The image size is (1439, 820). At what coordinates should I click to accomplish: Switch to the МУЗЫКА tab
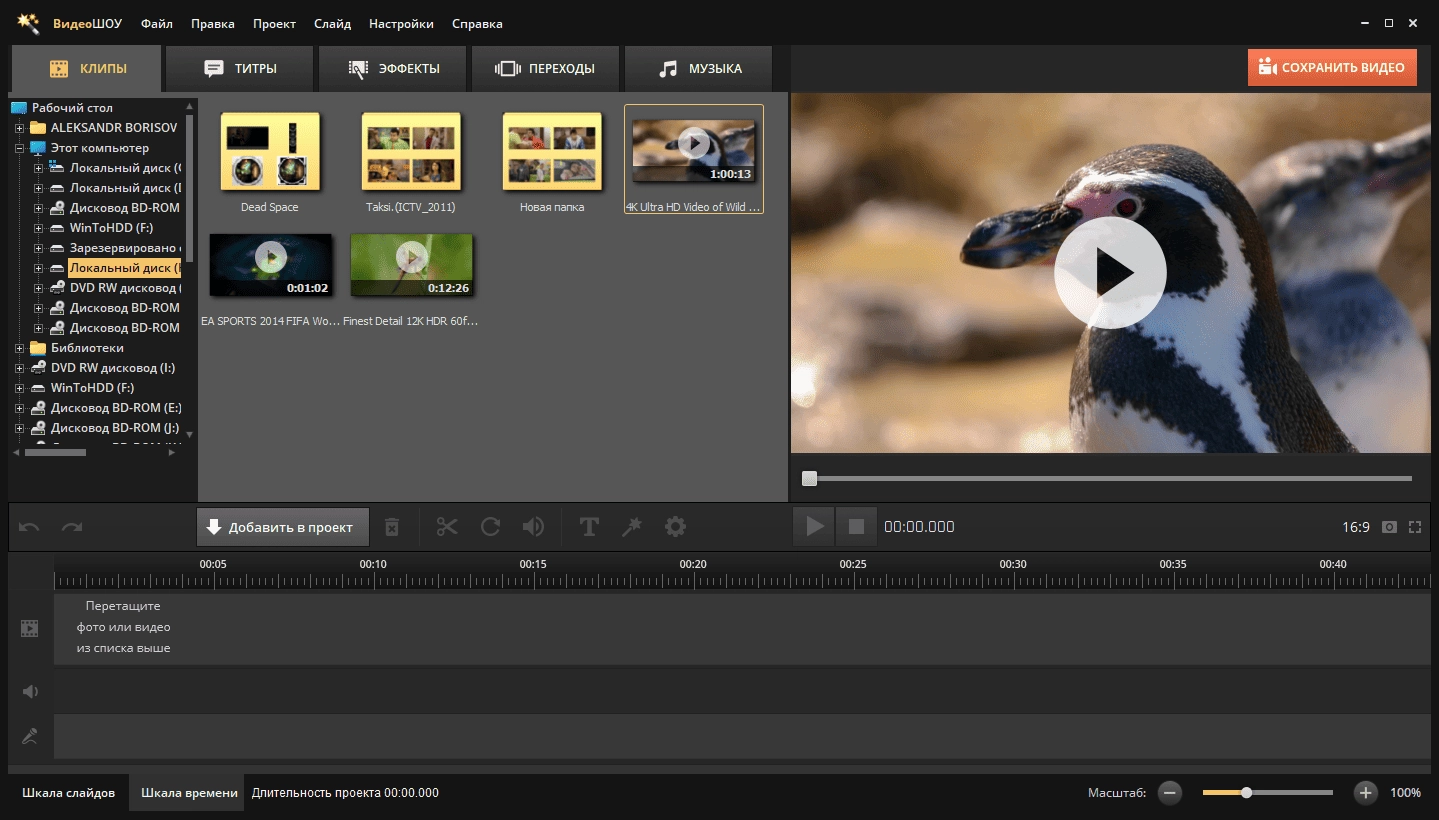[699, 69]
